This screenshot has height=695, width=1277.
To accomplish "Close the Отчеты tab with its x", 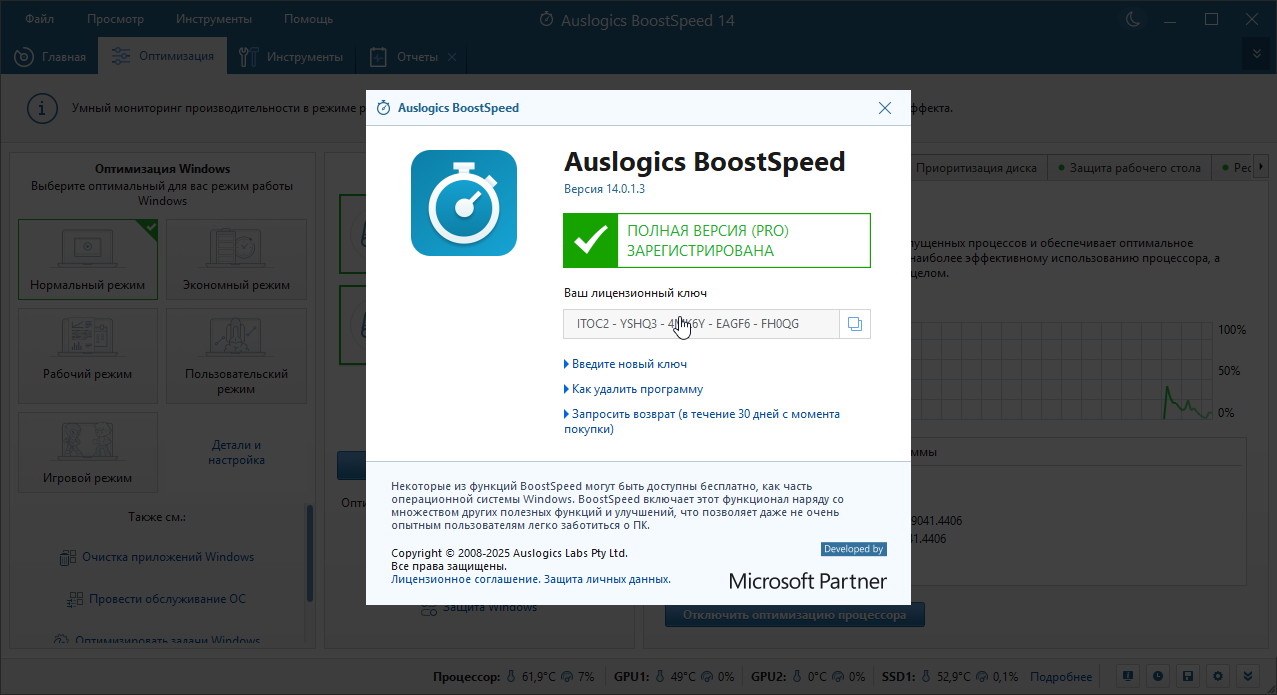I will pyautogui.click(x=452, y=57).
